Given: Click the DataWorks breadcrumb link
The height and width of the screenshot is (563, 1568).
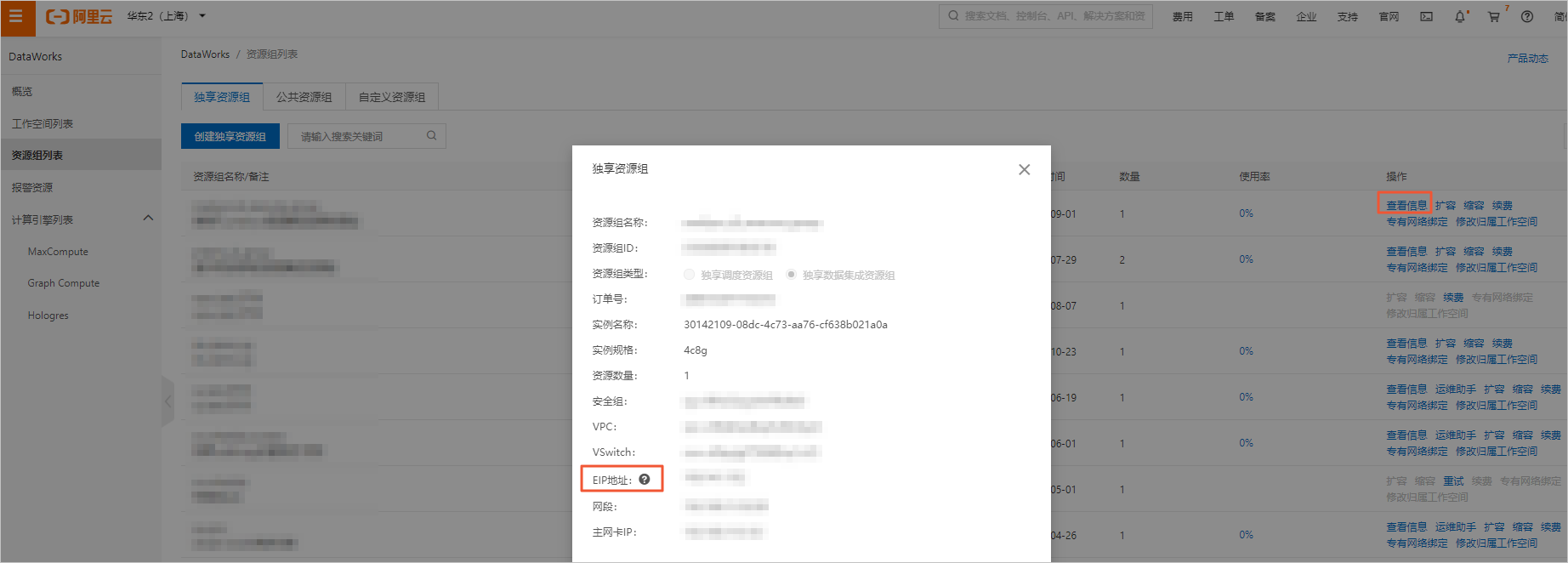Looking at the screenshot, I should click(x=205, y=54).
